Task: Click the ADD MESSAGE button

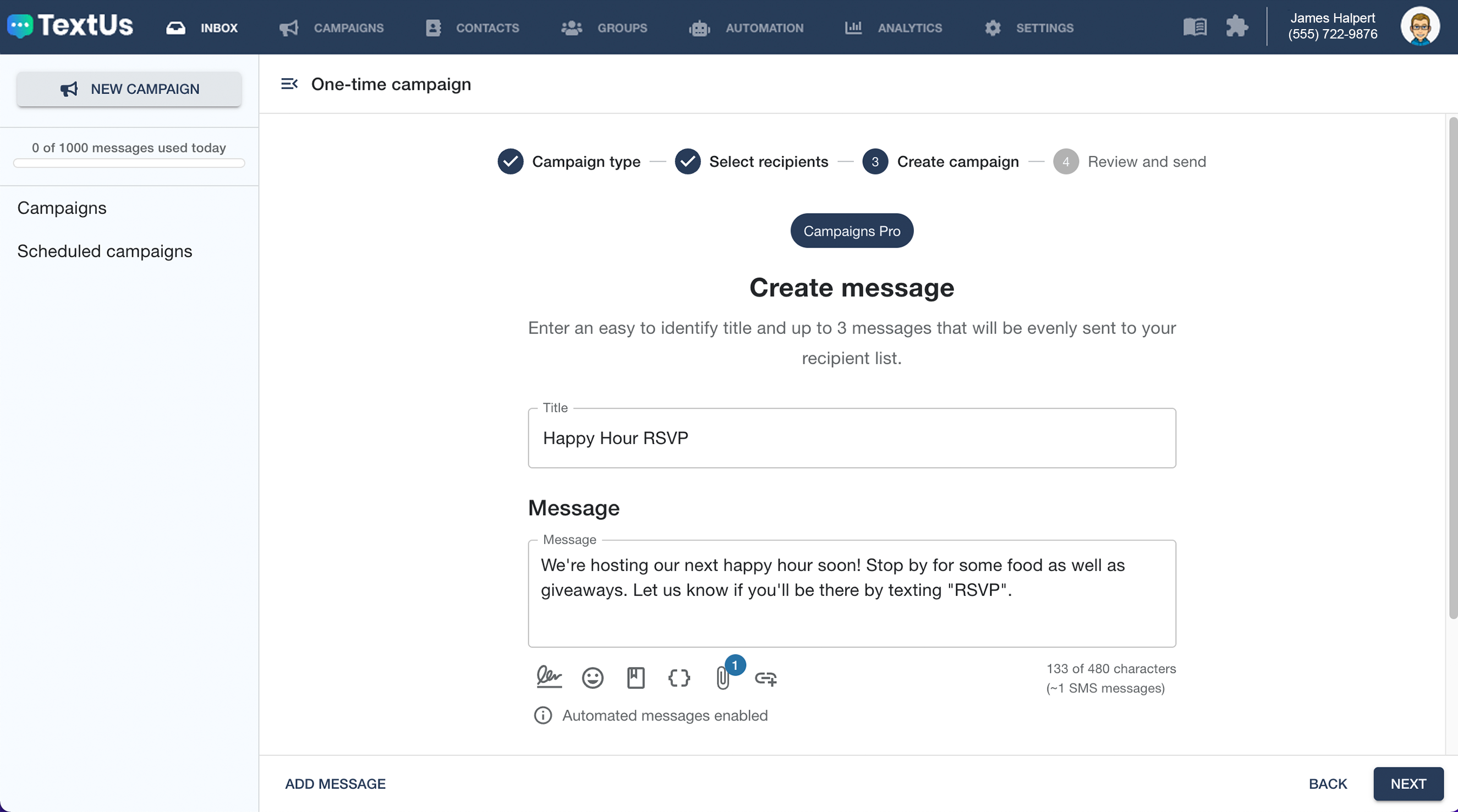Action: [335, 784]
